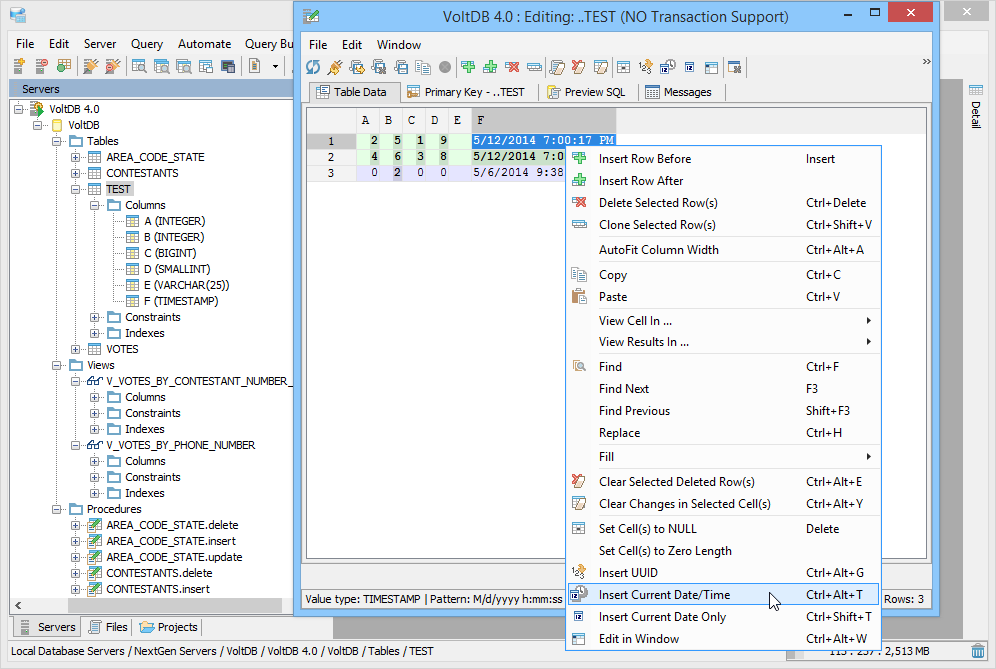The image size is (996, 669).
Task: Click Clone Selected Rows toolbar icon
Action: coord(534,67)
